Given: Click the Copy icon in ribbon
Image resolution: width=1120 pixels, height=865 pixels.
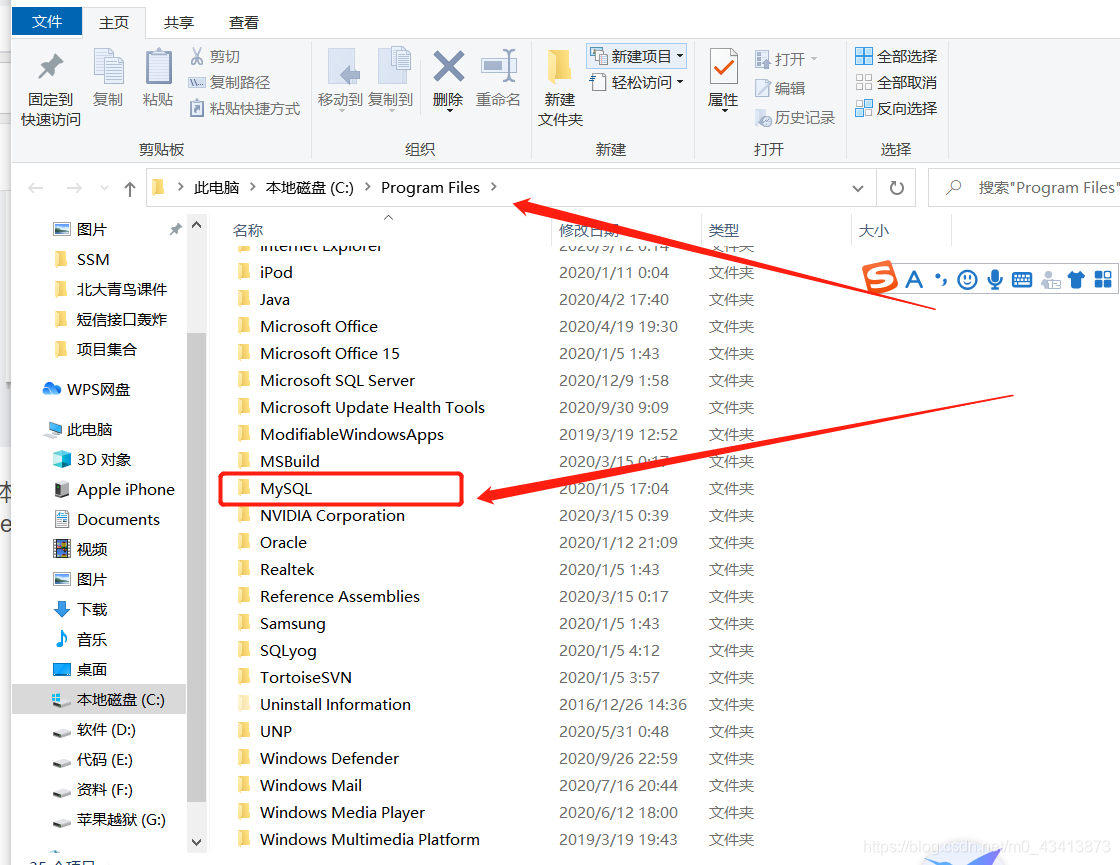Looking at the screenshot, I should [109, 66].
